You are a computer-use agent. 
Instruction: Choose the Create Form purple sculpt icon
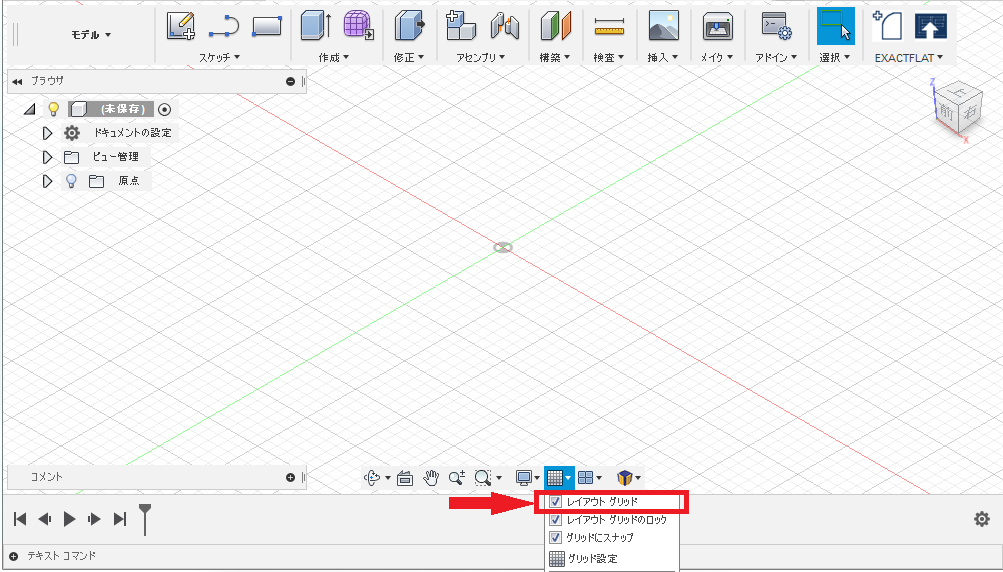(359, 26)
